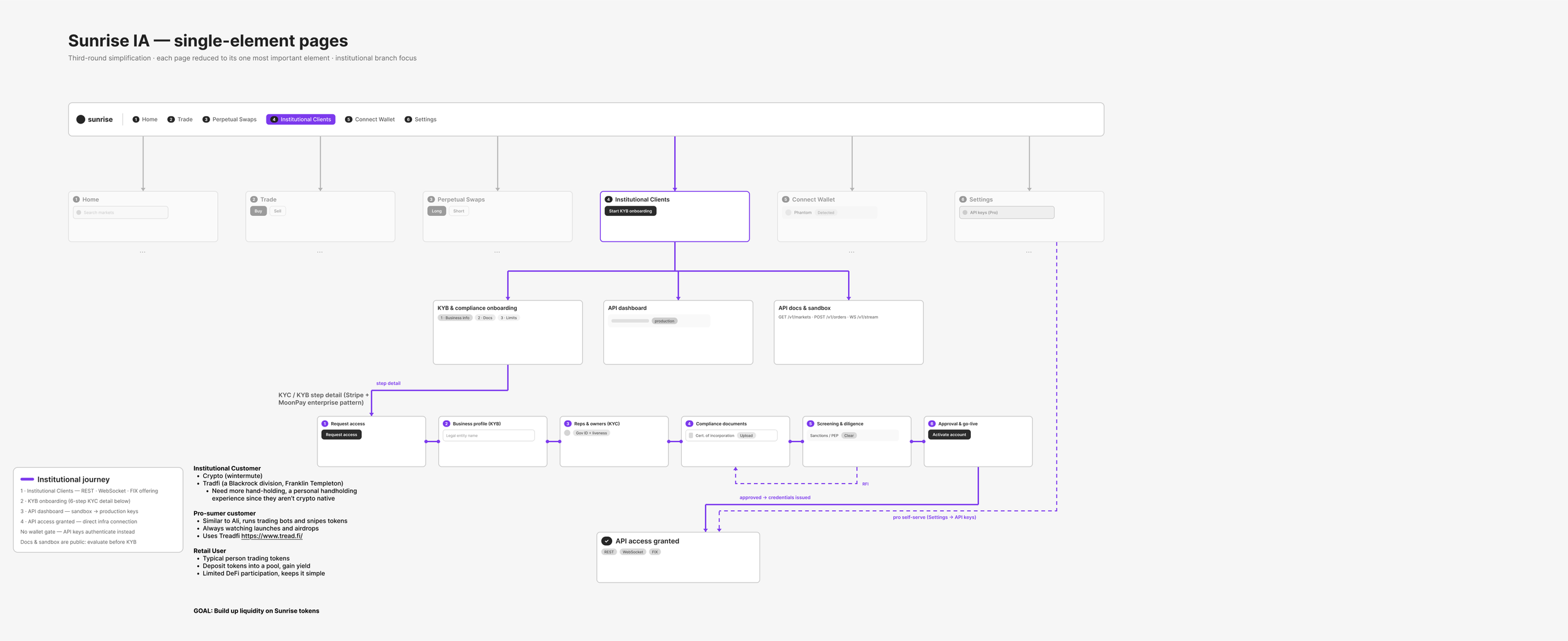Click the Search markets field in Home card
Screen dimensions: 1568x641
120,213
